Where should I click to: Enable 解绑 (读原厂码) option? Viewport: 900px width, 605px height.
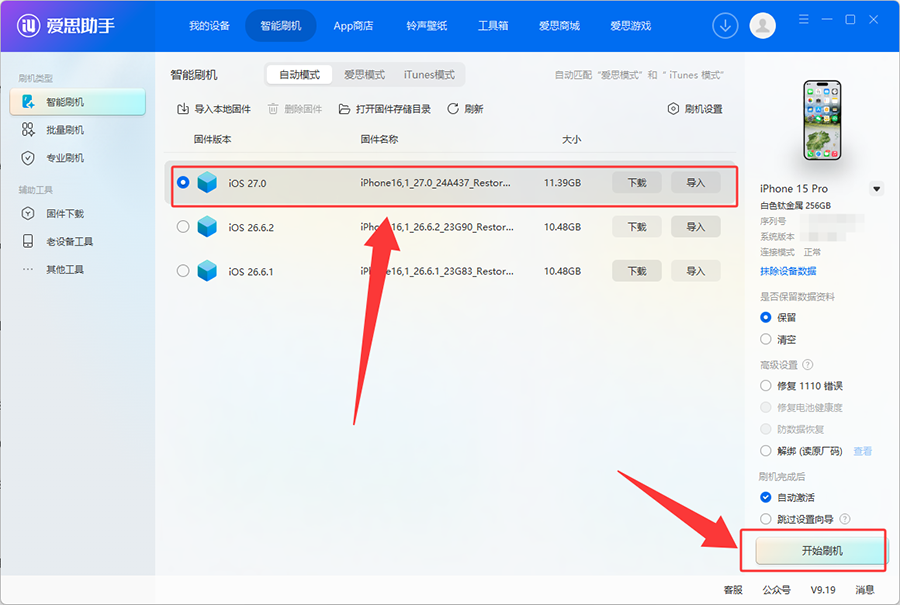click(766, 451)
